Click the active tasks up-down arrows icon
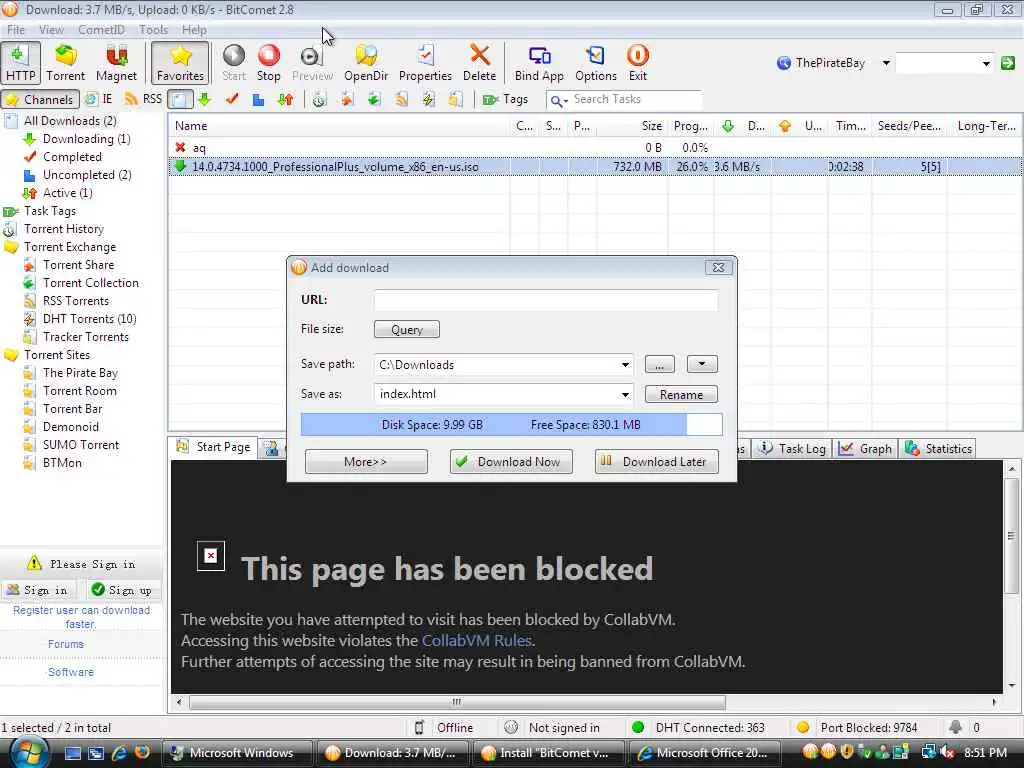The width and height of the screenshot is (1024, 768). point(285,99)
